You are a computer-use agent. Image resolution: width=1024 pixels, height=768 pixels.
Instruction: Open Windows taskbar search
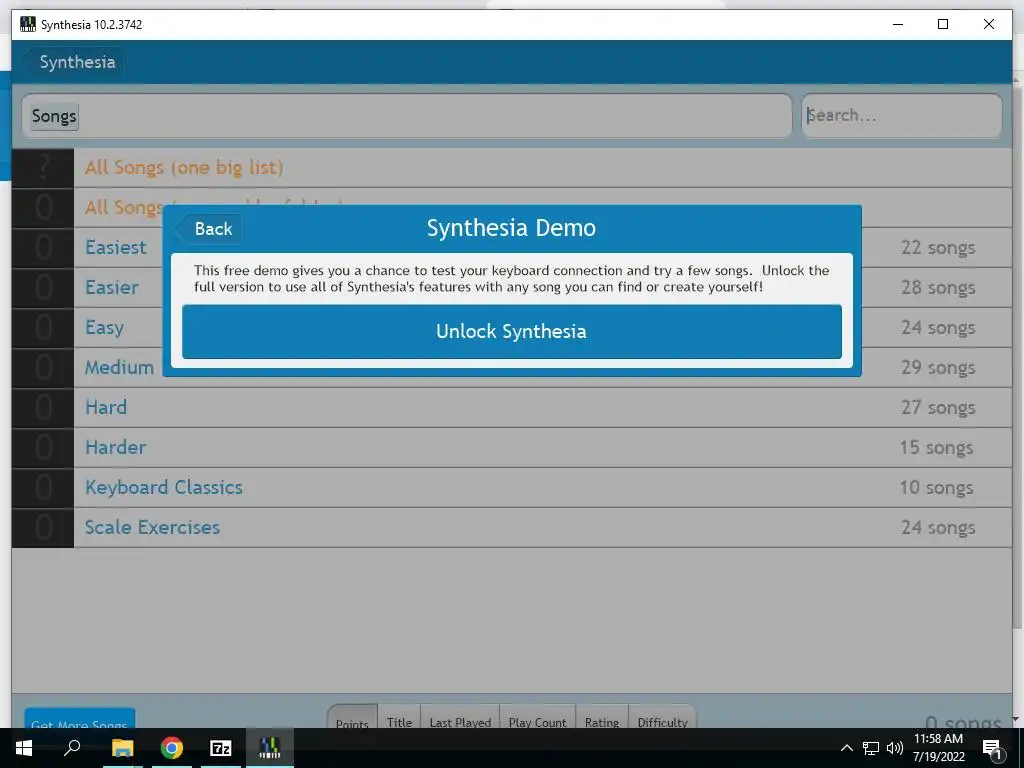click(72, 748)
